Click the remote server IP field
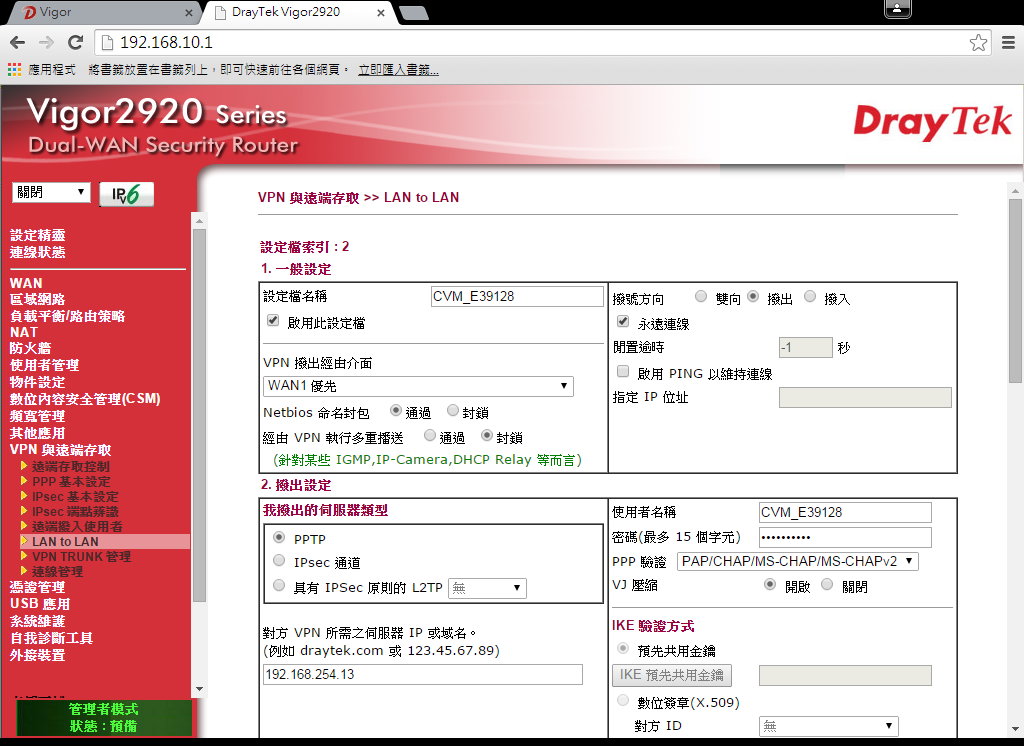This screenshot has height=746, width=1024. (x=423, y=674)
